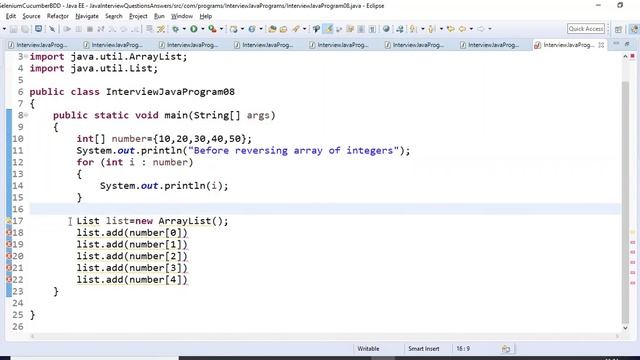Image resolution: width=640 pixels, height=360 pixels.
Task: Click the warning marker on line 17
Action: coord(8,221)
